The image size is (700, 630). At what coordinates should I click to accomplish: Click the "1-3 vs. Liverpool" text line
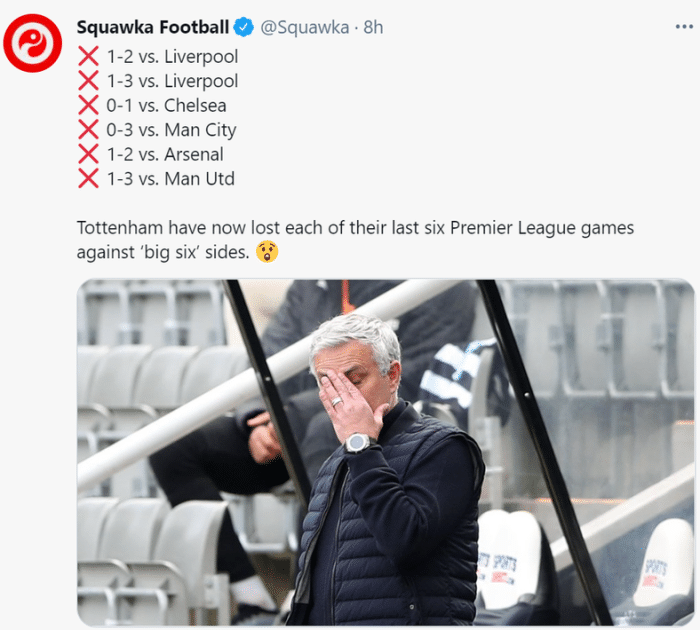(x=172, y=81)
